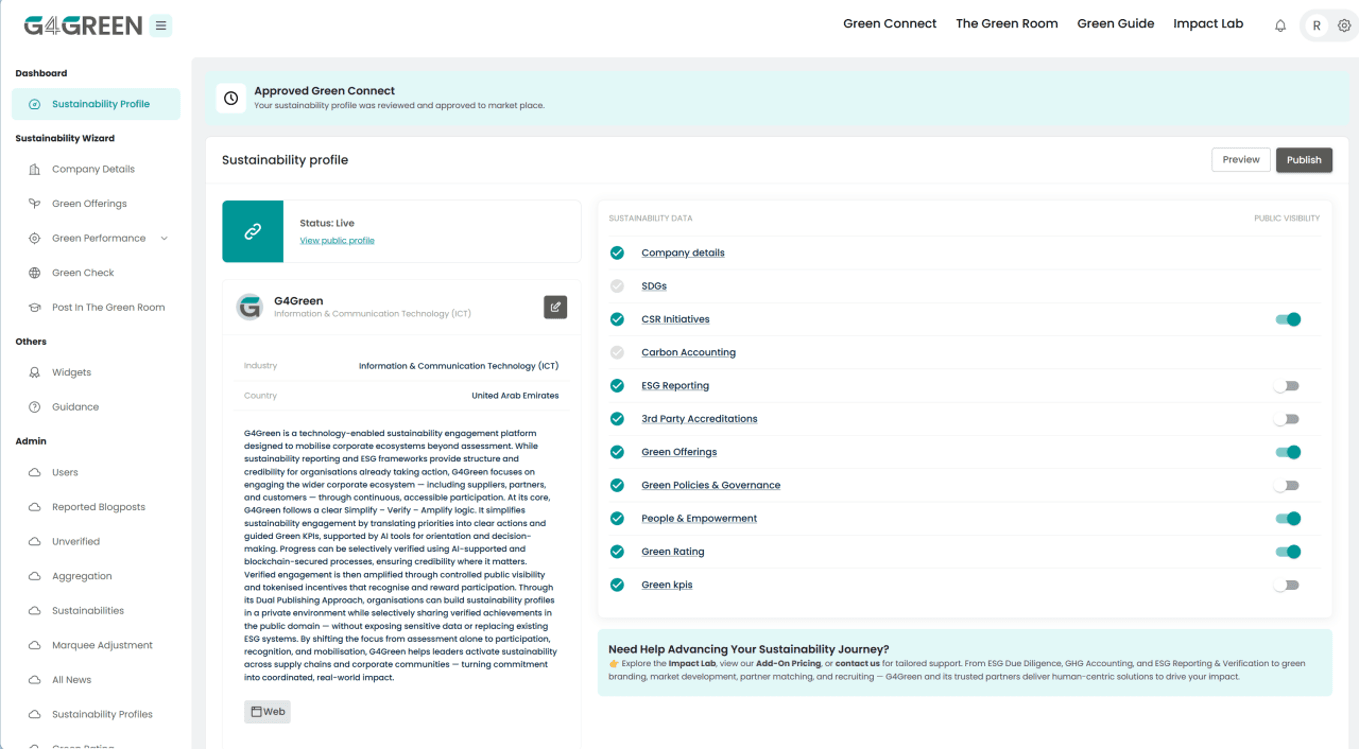Open settings gear icon in header
Screen dimensions: 1359x750
point(1344,26)
